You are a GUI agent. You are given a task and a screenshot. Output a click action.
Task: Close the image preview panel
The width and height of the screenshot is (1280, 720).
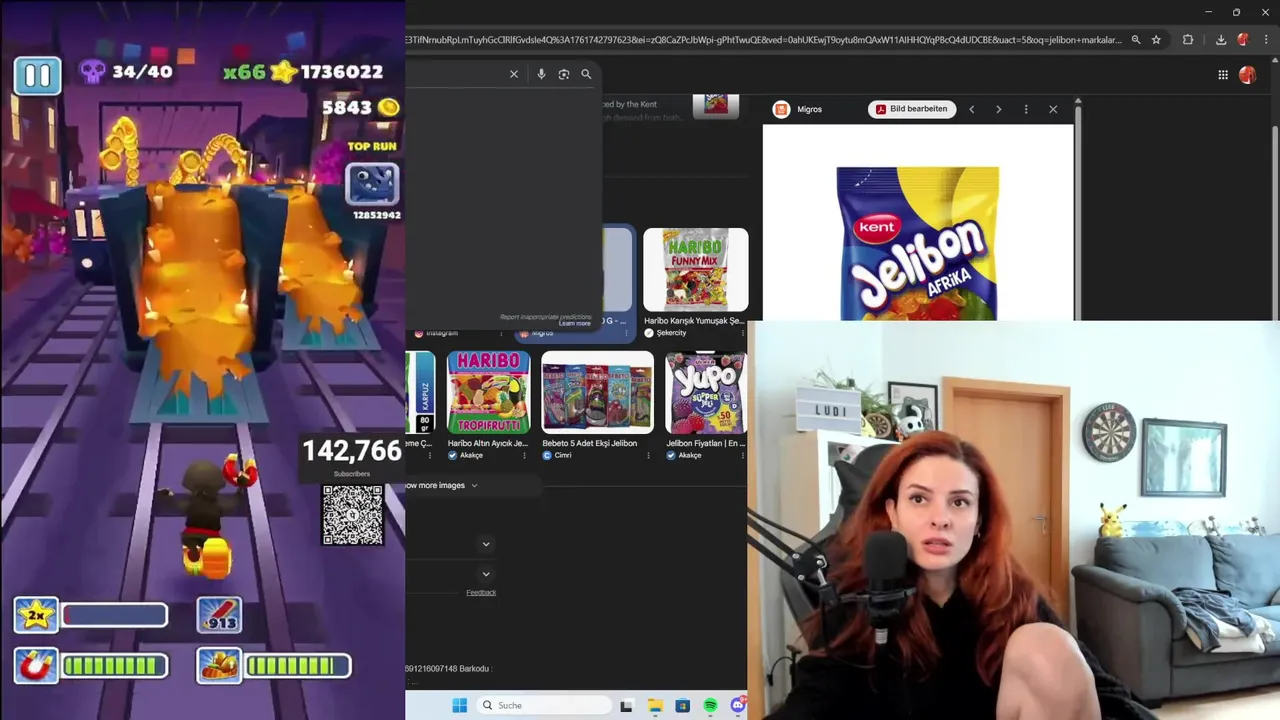point(1053,109)
